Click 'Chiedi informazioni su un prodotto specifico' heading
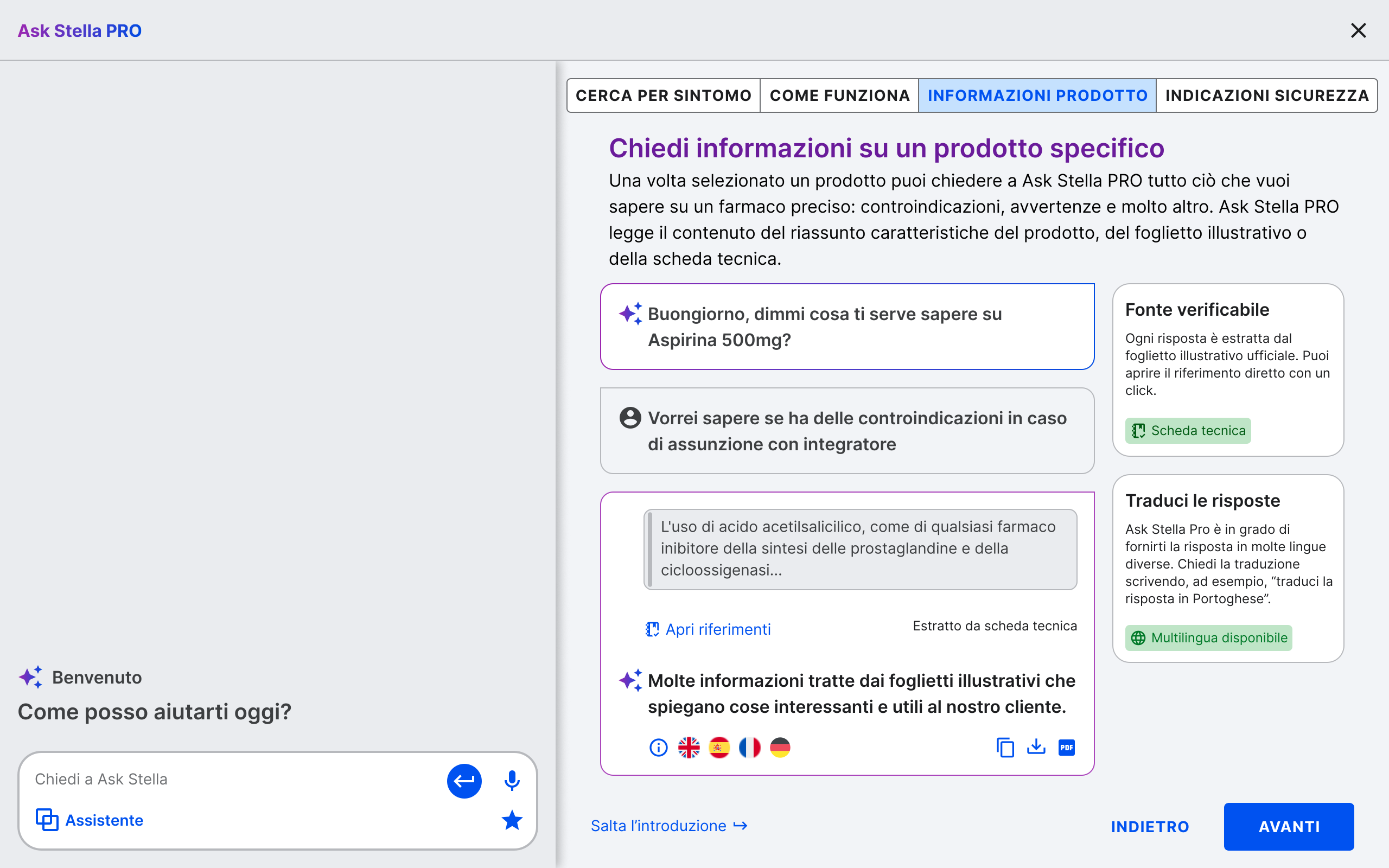This screenshot has height=868, width=1389. pyautogui.click(x=886, y=148)
